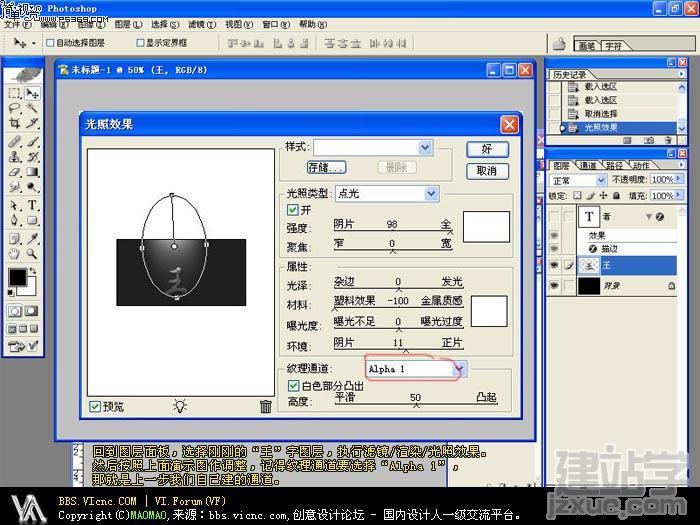Click the trash icon in Lighting Effects dialog
The image size is (700, 525).
[266, 406]
